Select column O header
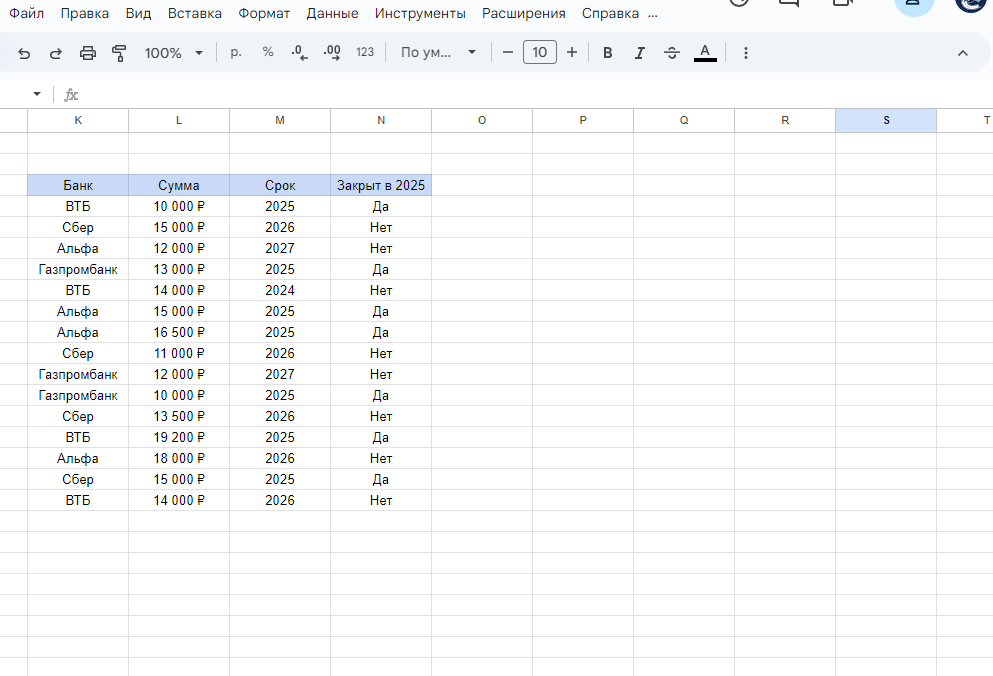 point(482,120)
